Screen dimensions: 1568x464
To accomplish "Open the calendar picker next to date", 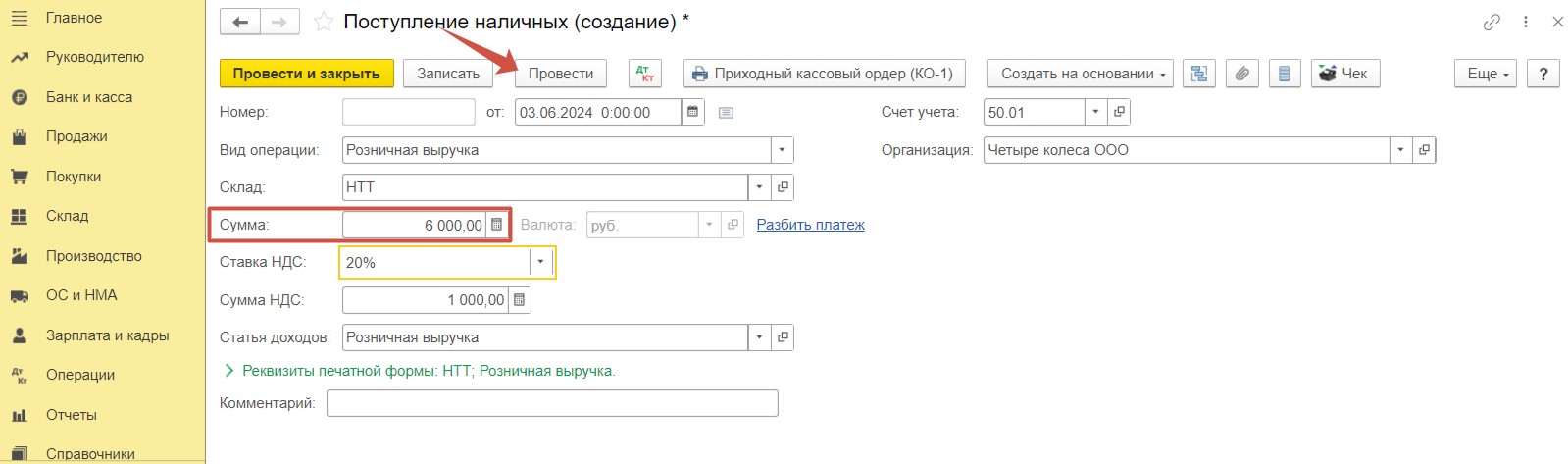I will [692, 112].
